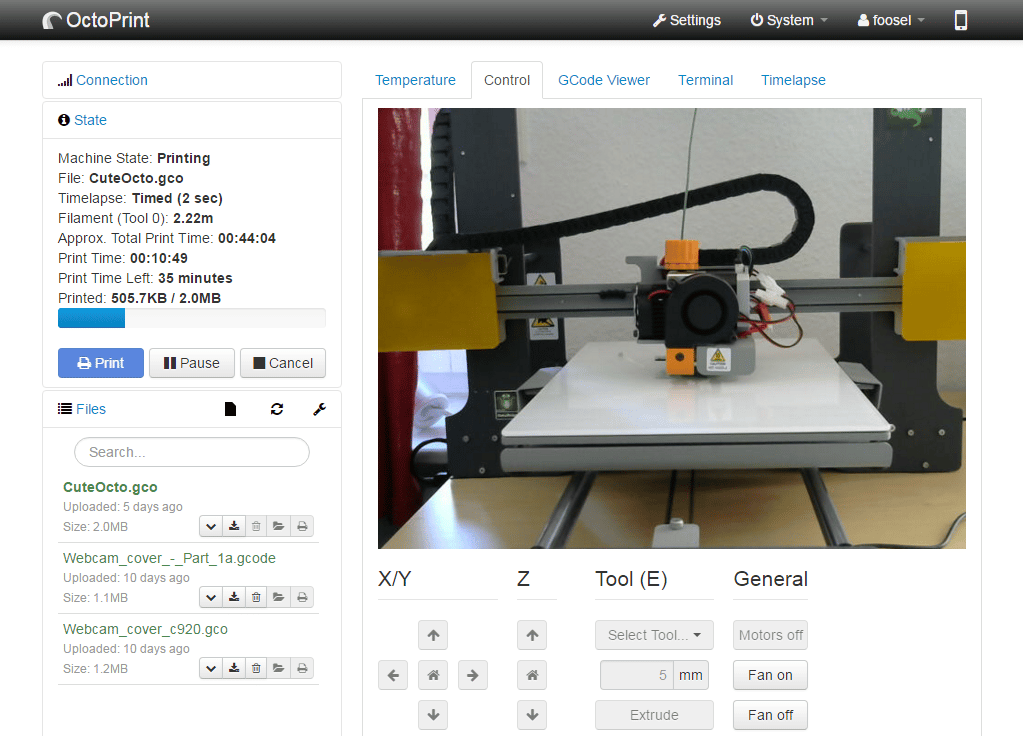Jog X axis right arrow

tap(473, 676)
